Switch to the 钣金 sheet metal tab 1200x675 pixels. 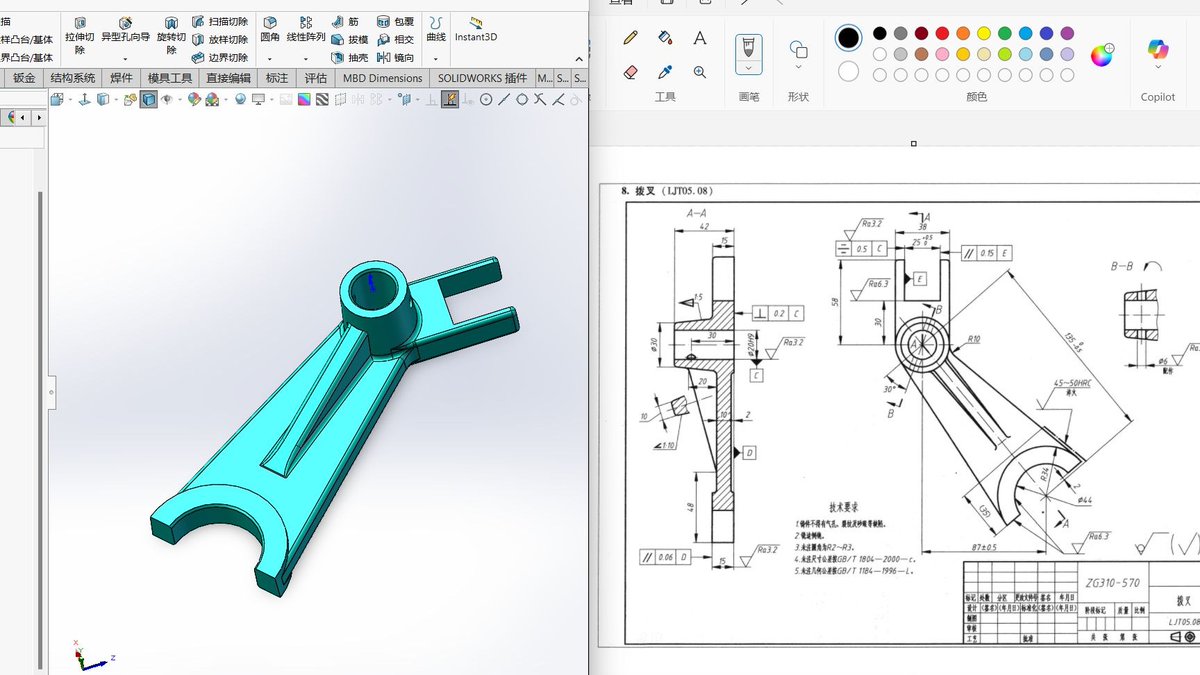24,78
